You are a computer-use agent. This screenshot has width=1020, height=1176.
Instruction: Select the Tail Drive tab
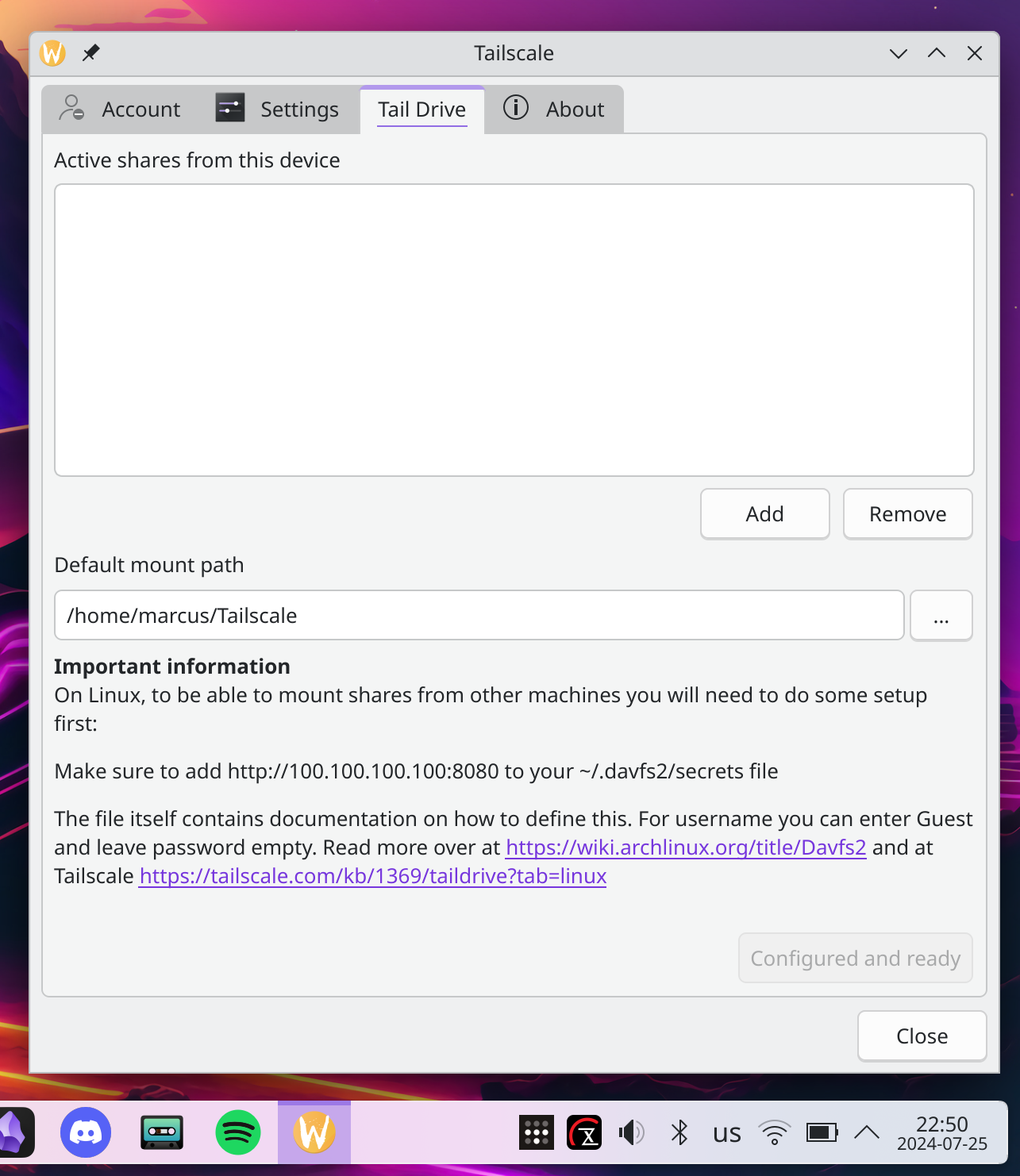(422, 110)
